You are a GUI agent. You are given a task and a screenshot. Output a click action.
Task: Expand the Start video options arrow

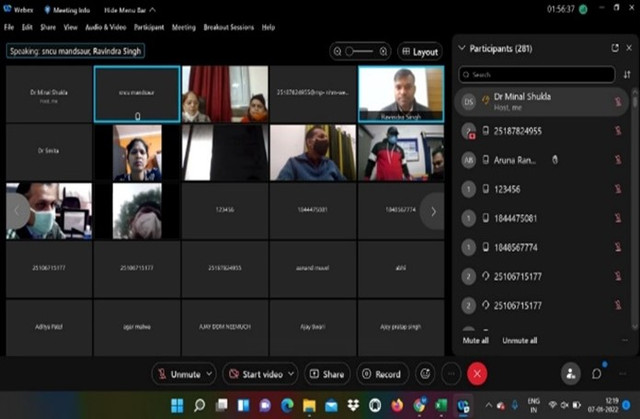tap(291, 373)
